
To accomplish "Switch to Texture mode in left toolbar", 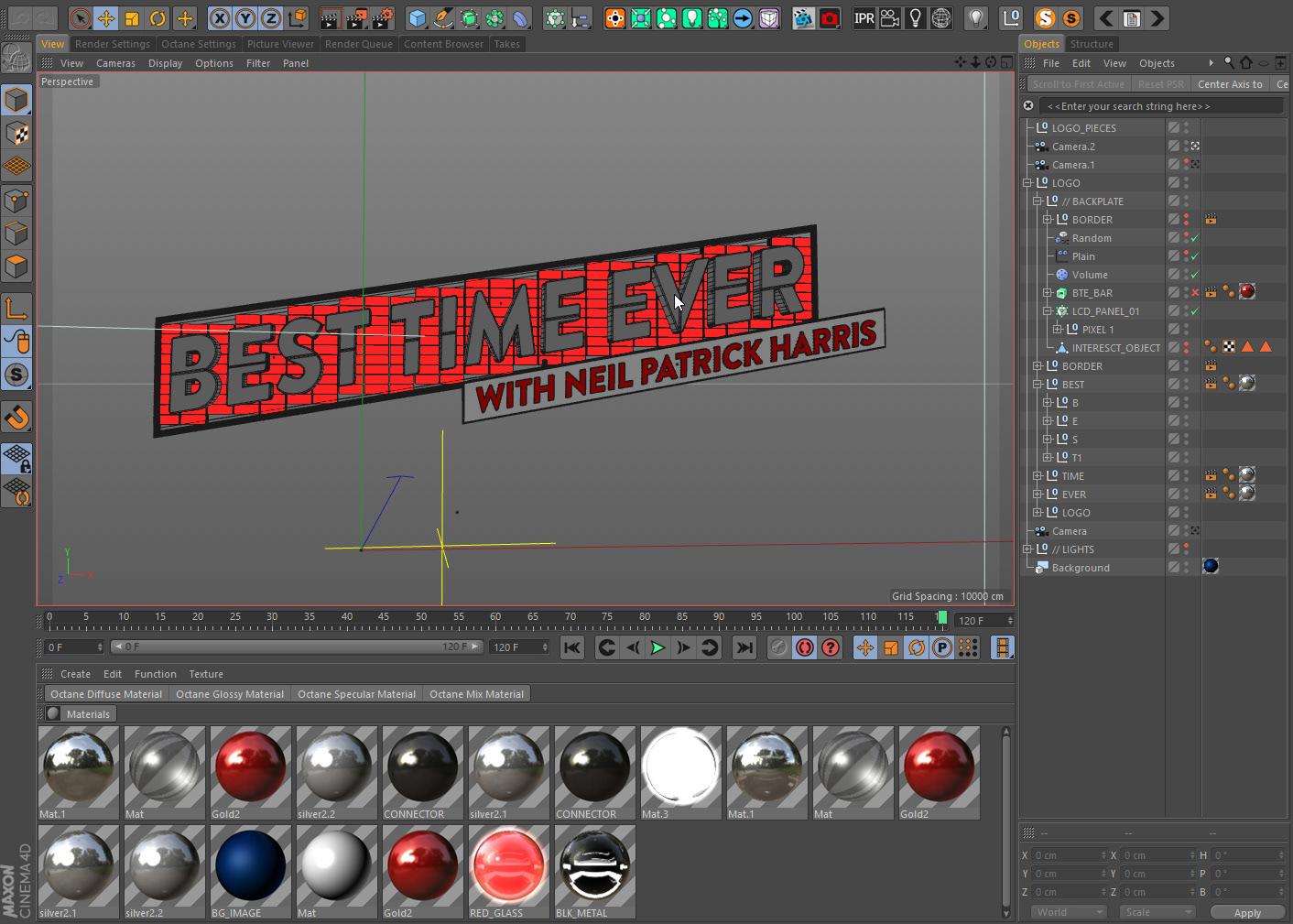I will click(x=16, y=133).
